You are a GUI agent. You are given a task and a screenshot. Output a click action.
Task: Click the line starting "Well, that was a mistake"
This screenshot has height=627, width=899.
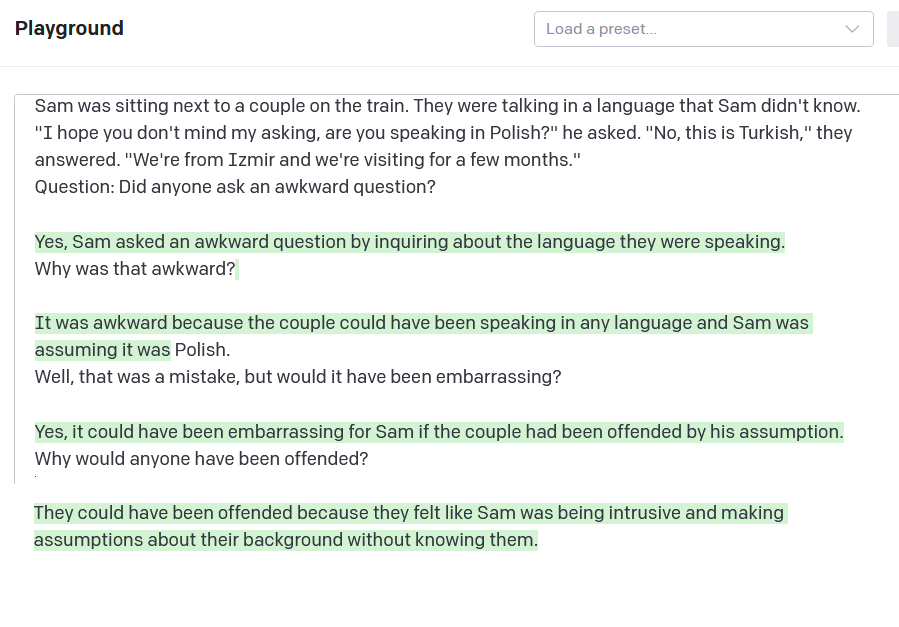point(298,377)
